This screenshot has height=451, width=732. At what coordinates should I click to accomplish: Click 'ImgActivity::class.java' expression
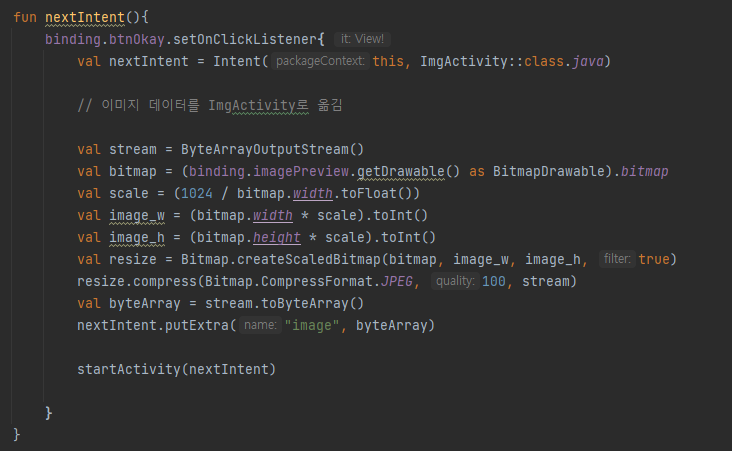512,61
